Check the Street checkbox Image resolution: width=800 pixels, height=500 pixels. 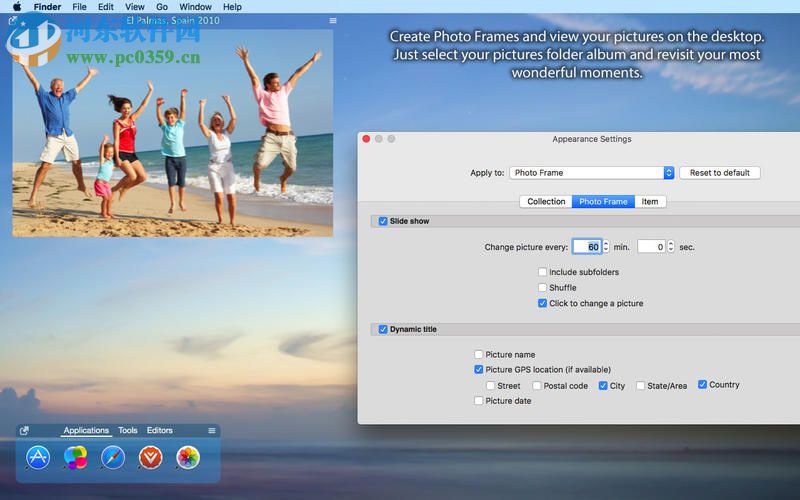490,385
